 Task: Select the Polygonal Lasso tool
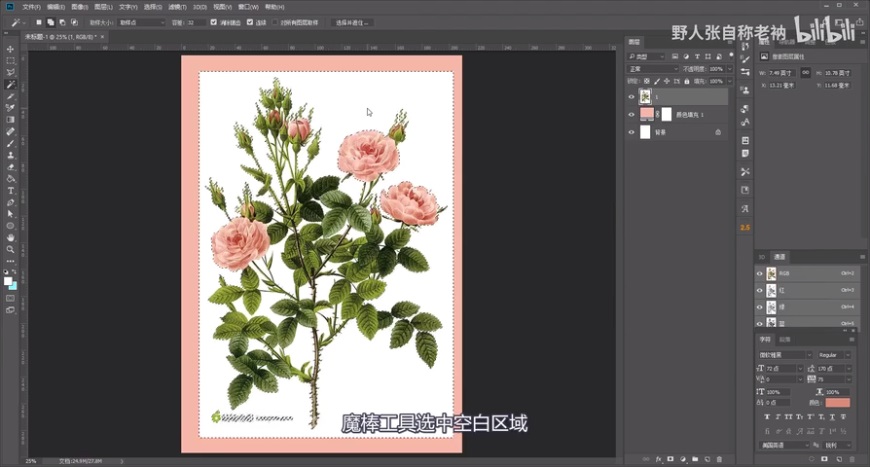click(10, 73)
